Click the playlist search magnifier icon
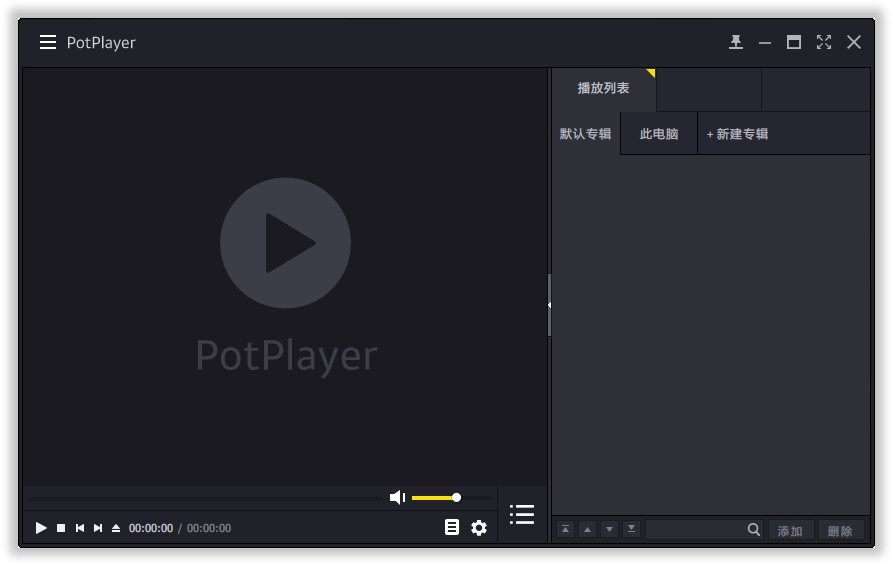 tap(753, 530)
